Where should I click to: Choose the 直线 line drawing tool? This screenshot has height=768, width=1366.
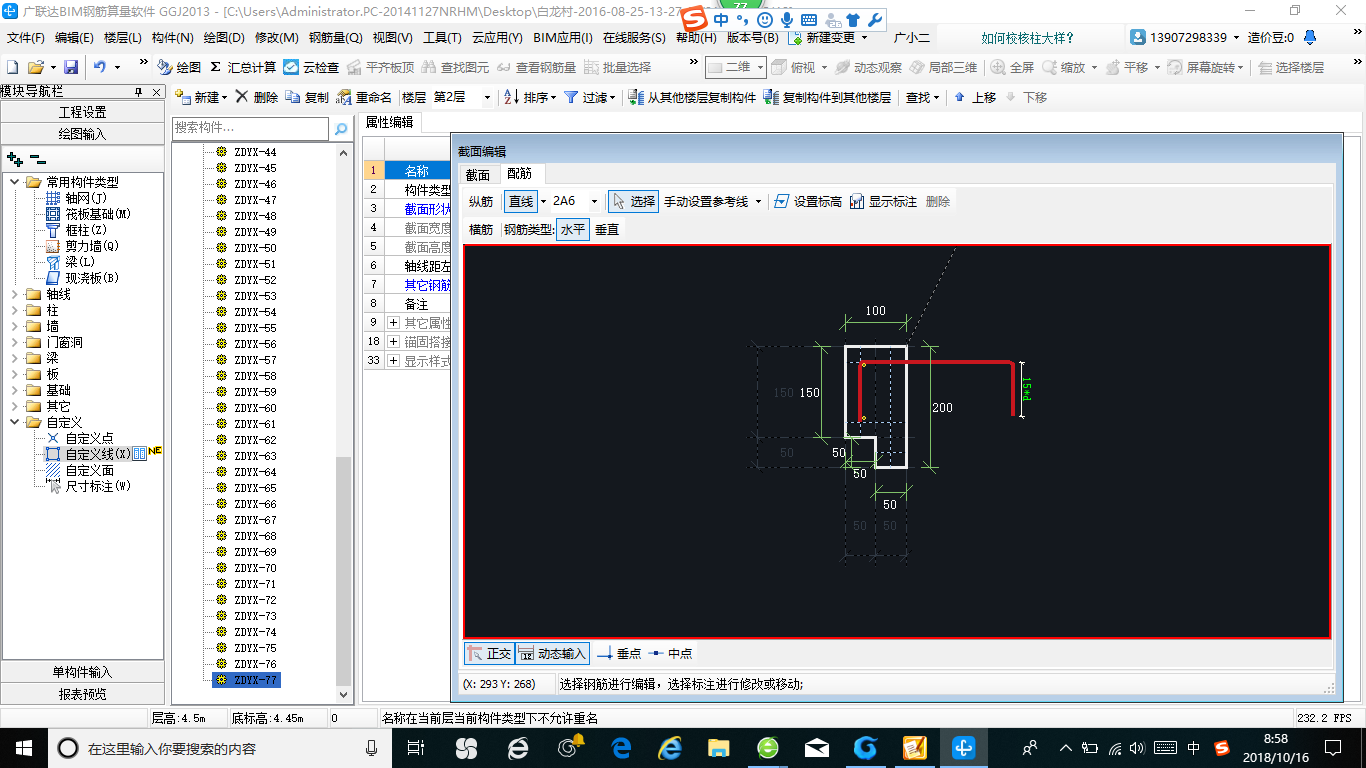(x=520, y=201)
